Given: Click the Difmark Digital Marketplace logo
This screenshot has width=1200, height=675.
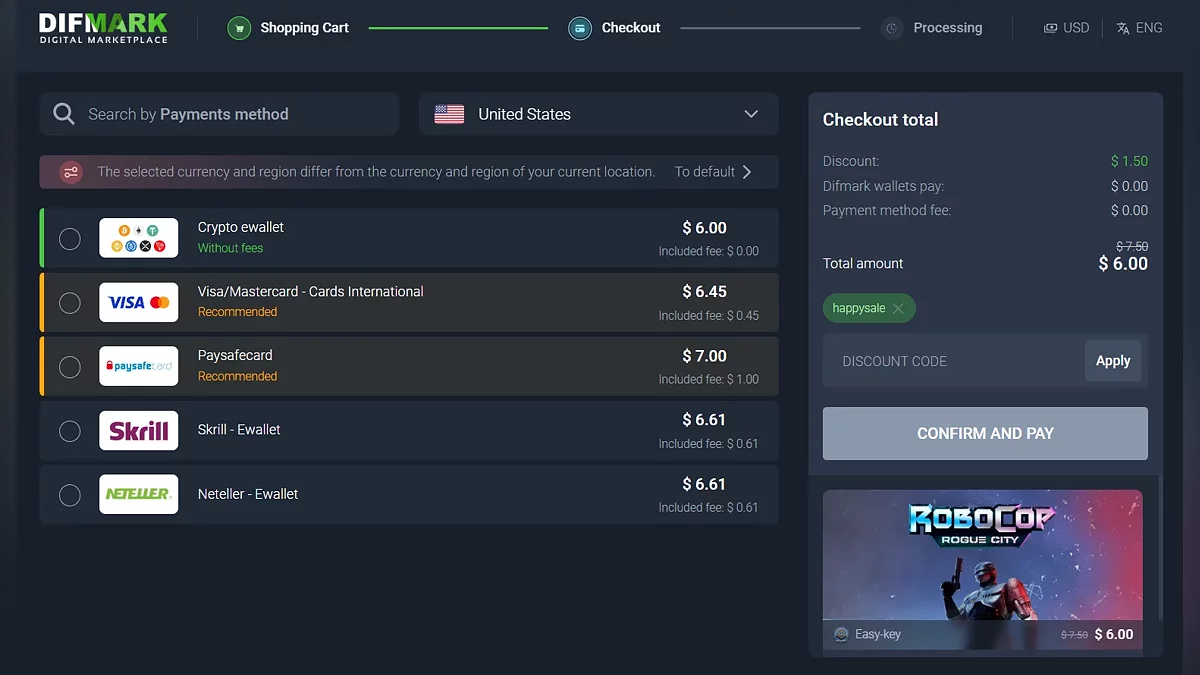Looking at the screenshot, I should pyautogui.click(x=103, y=28).
